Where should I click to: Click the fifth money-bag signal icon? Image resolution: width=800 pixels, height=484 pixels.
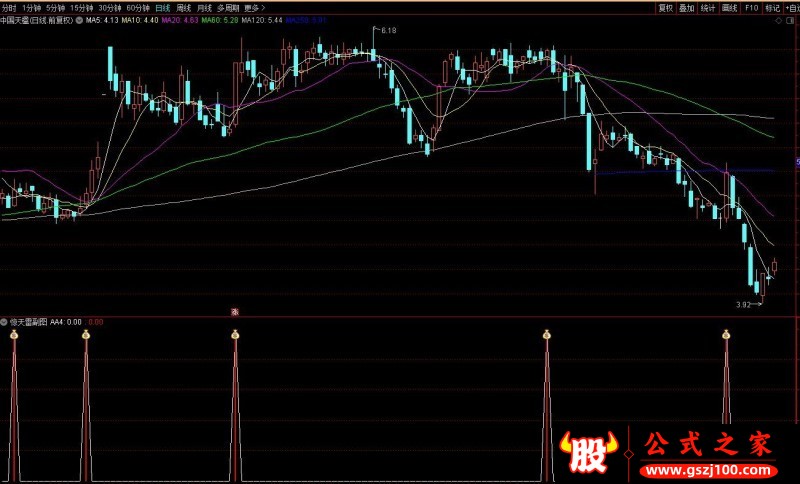pos(726,335)
